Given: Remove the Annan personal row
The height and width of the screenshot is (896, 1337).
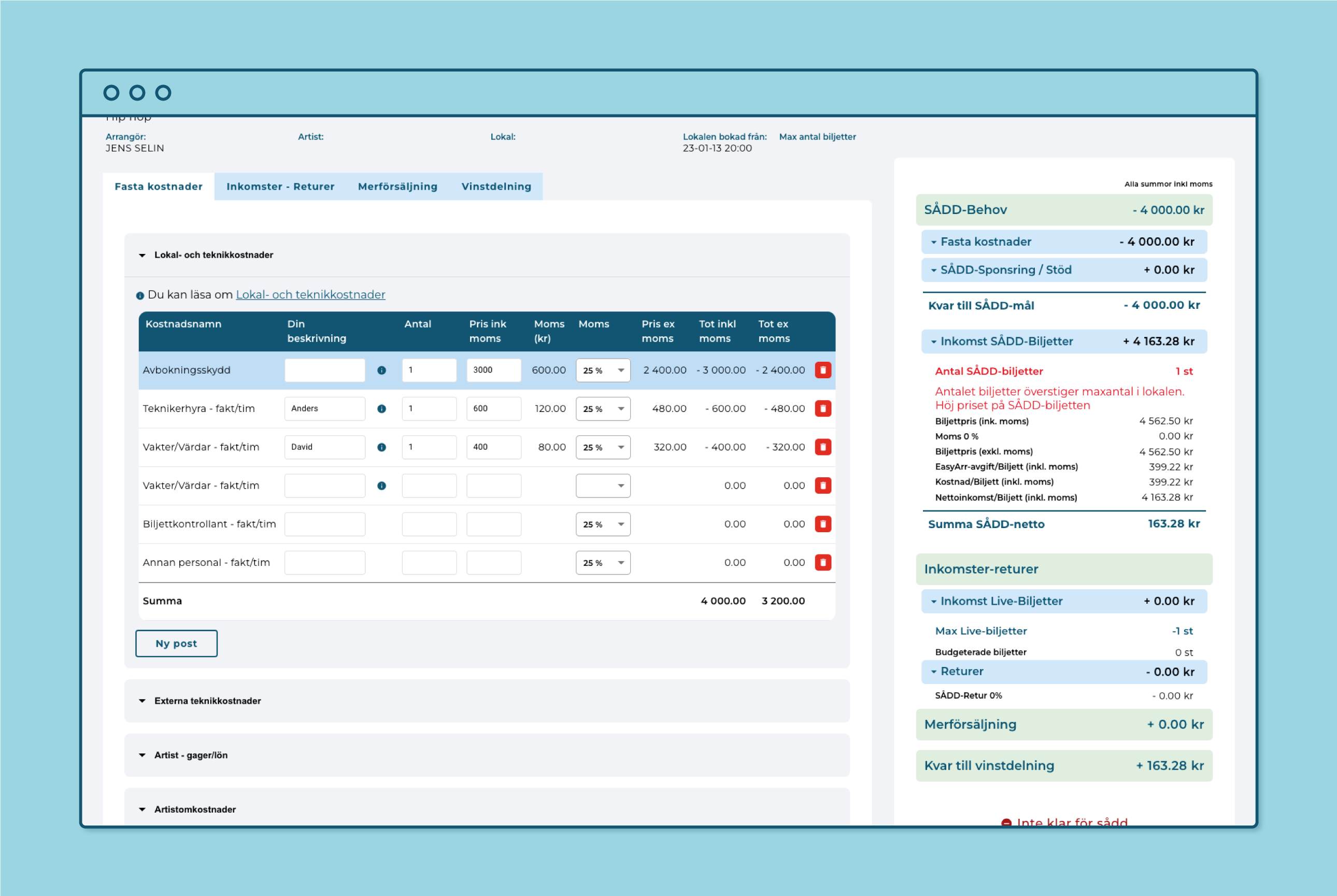Looking at the screenshot, I should (x=823, y=562).
